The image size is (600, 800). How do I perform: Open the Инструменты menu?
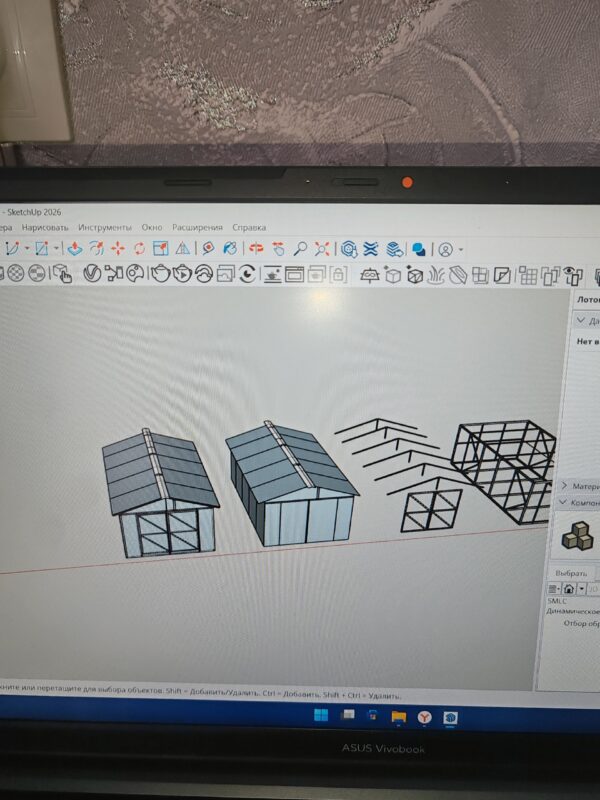[105, 227]
